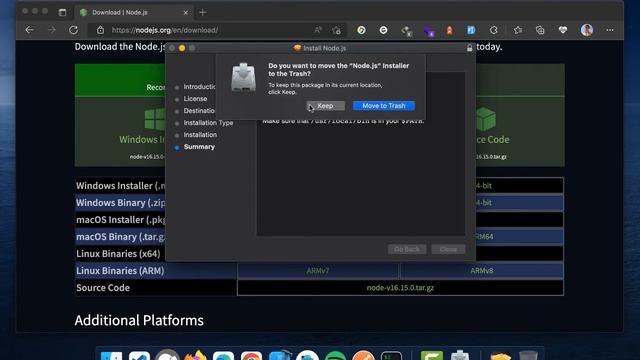
Task: Select the Download | Node.js tab
Action: pyautogui.click(x=135, y=13)
